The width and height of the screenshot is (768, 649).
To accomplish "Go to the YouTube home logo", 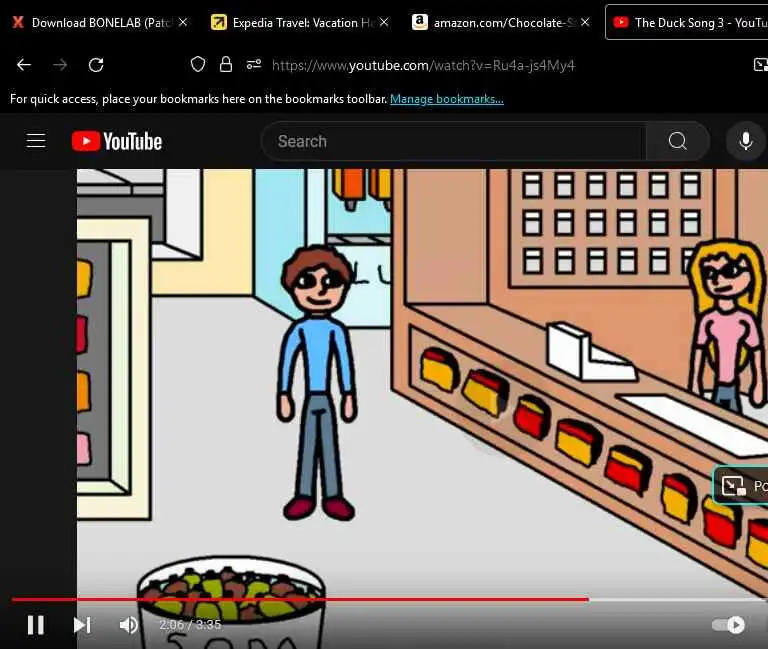I will pos(117,141).
